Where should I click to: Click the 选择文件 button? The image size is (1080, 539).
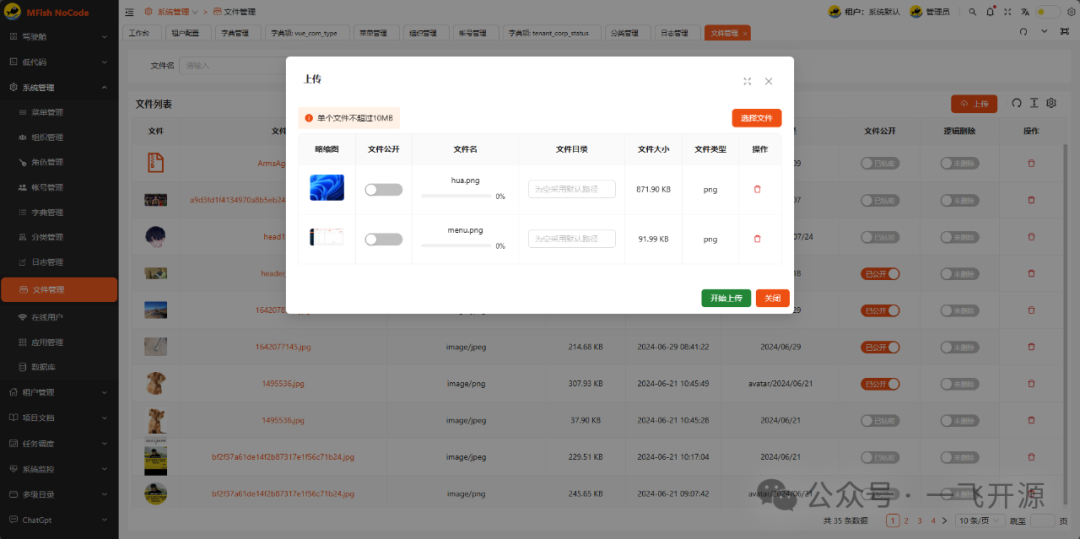click(756, 118)
